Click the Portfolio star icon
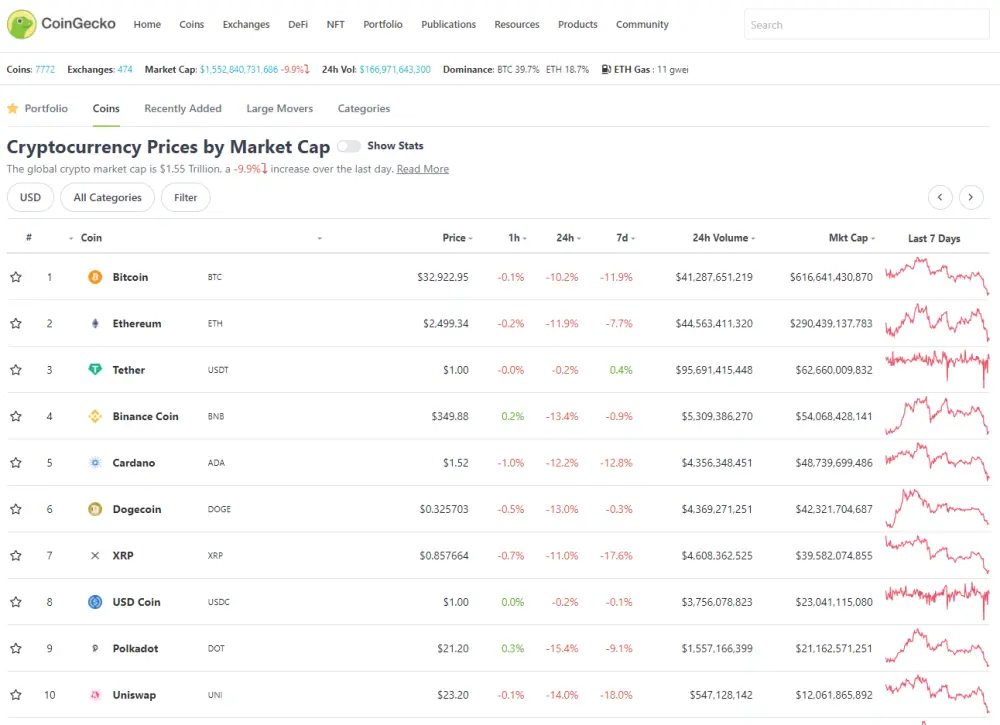This screenshot has height=725, width=1000. tap(13, 108)
